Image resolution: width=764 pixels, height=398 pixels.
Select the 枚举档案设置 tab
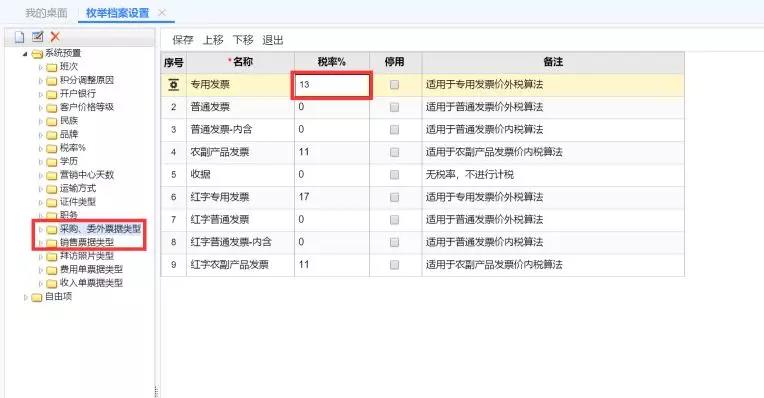pyautogui.click(x=117, y=13)
